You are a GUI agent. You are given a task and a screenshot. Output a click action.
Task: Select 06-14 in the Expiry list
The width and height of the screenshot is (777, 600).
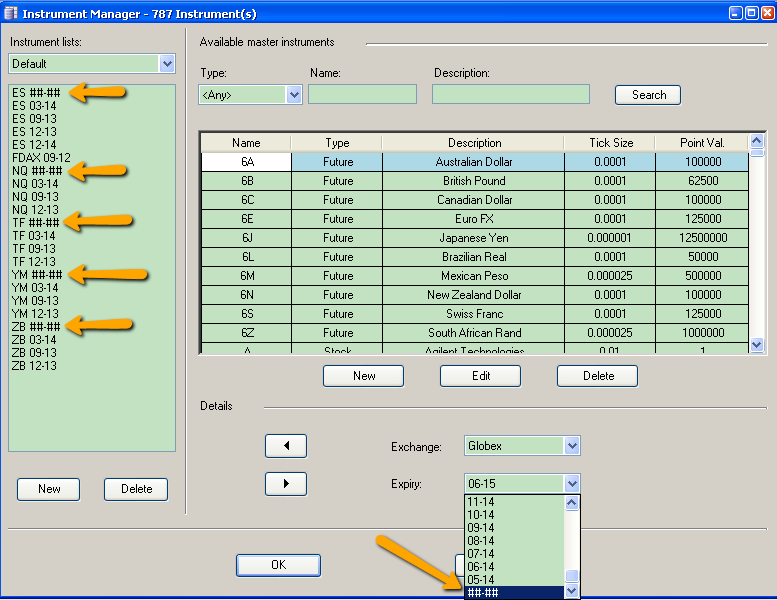pyautogui.click(x=514, y=567)
